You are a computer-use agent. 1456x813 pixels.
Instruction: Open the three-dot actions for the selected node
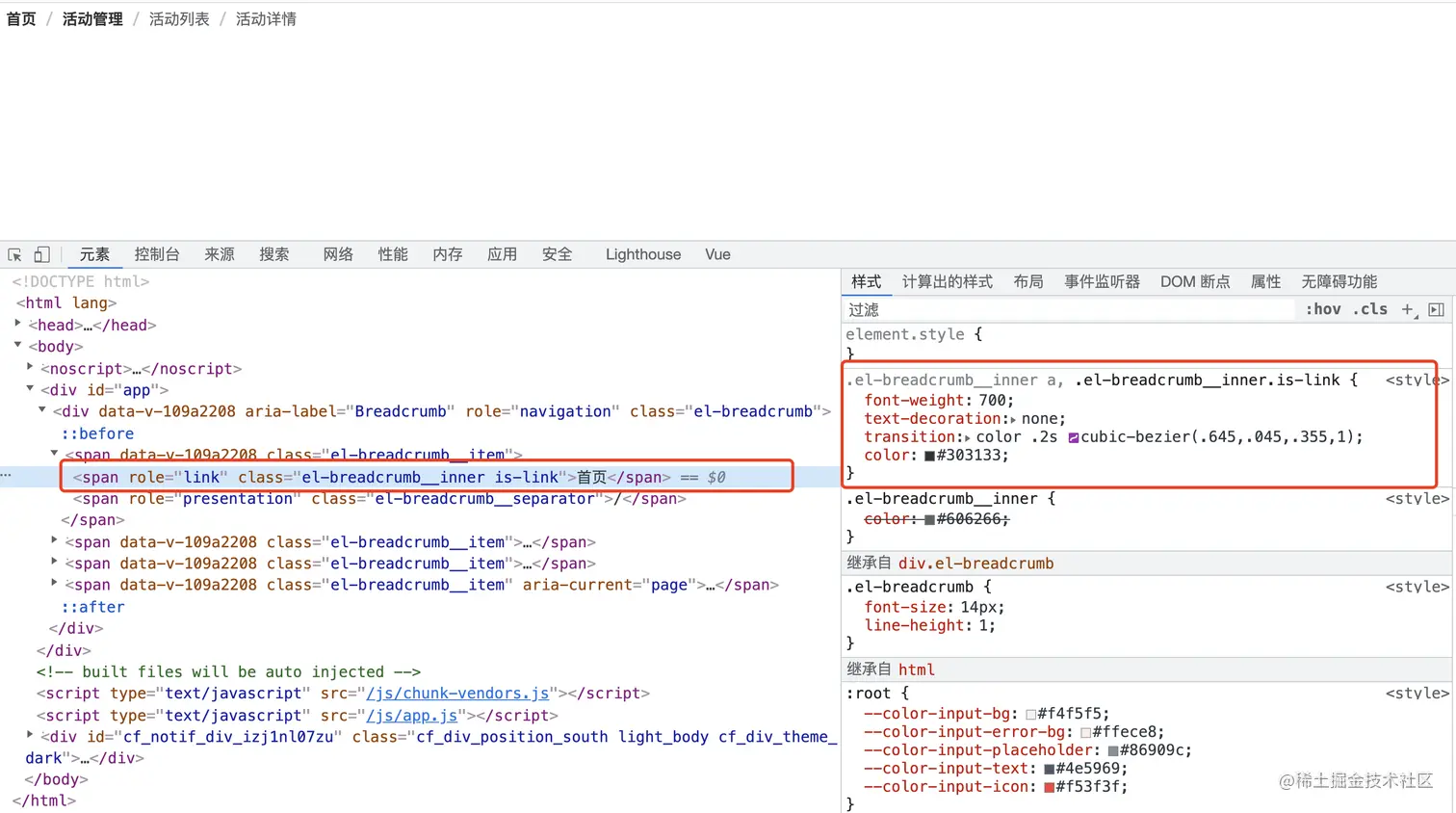coord(6,477)
